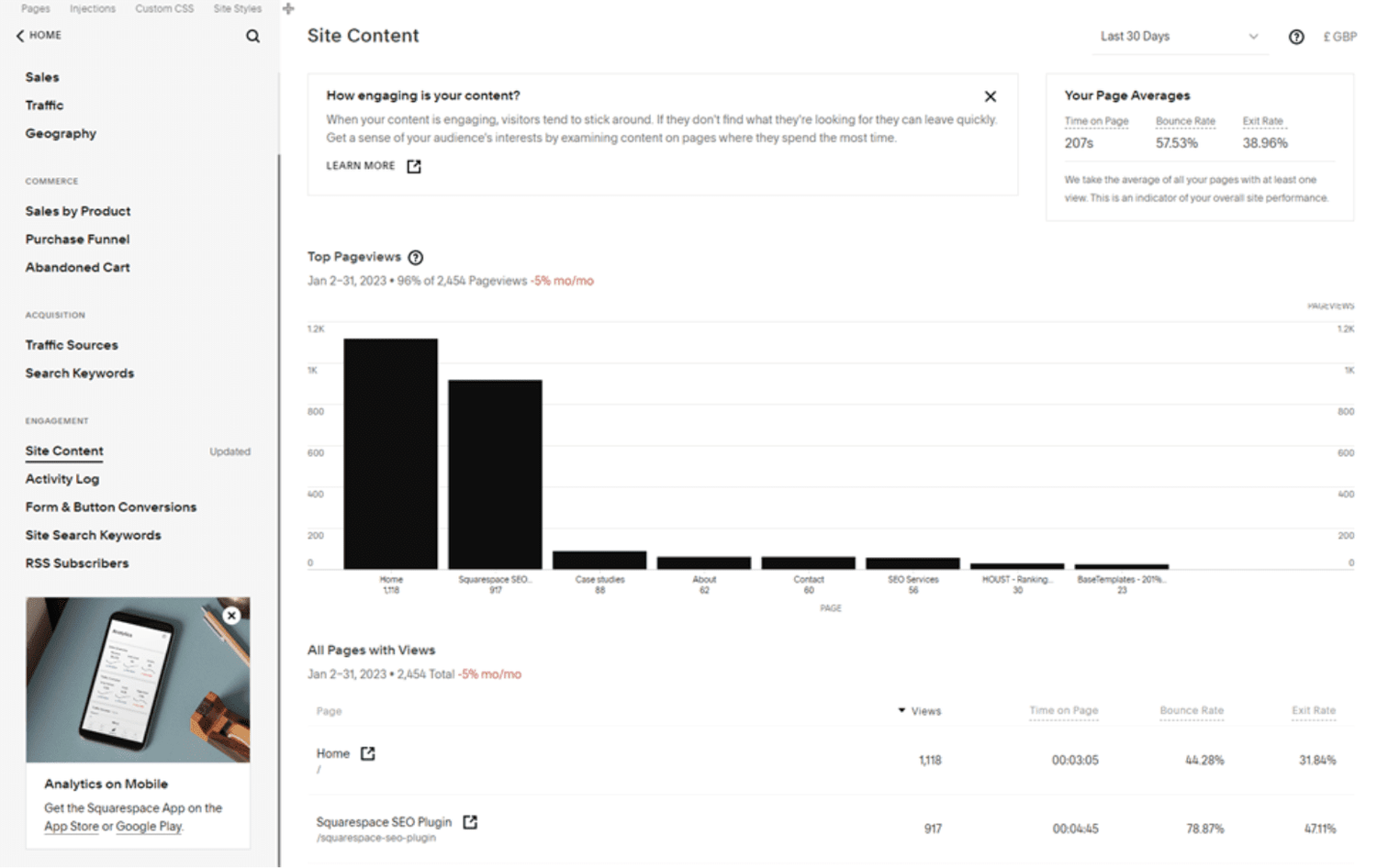The height and width of the screenshot is (868, 1377).
Task: Open Home page via its external link icon
Action: 367,752
